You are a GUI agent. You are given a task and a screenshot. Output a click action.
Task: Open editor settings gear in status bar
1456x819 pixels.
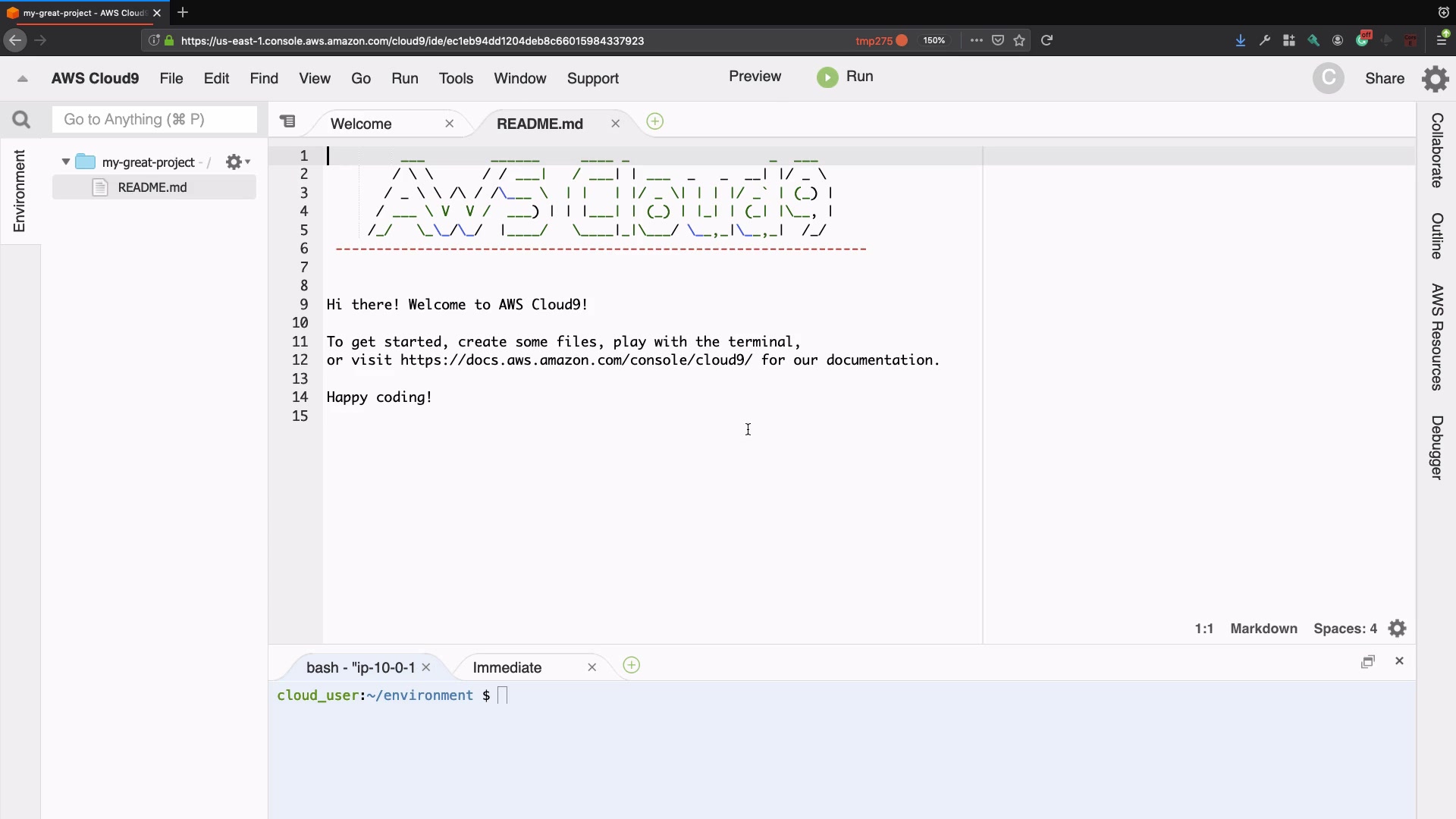pos(1397,629)
